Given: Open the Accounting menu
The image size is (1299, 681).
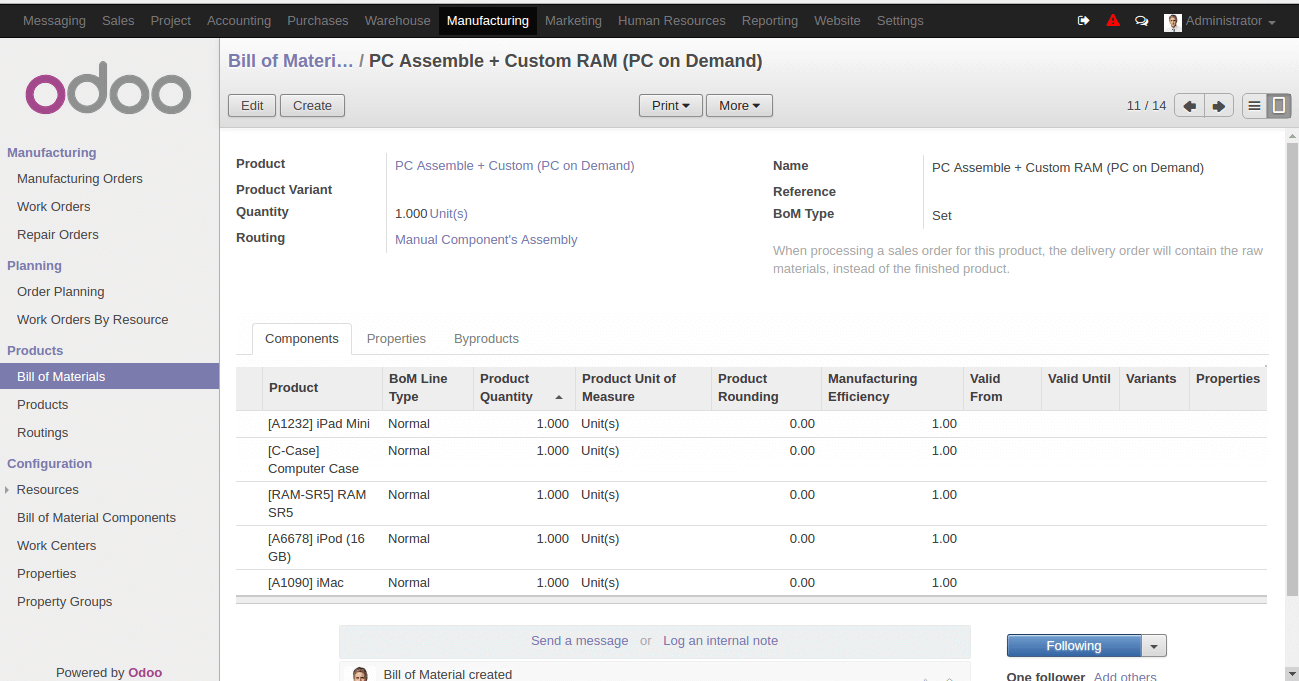Looking at the screenshot, I should pyautogui.click(x=239, y=21).
